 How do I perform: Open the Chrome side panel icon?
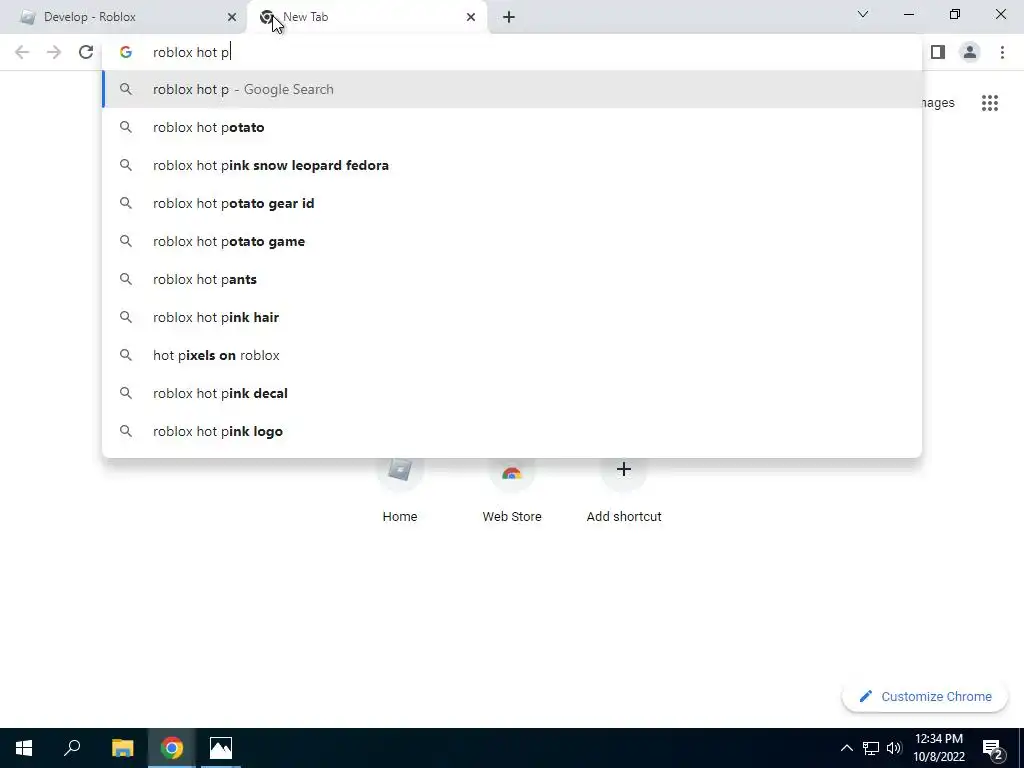(938, 52)
